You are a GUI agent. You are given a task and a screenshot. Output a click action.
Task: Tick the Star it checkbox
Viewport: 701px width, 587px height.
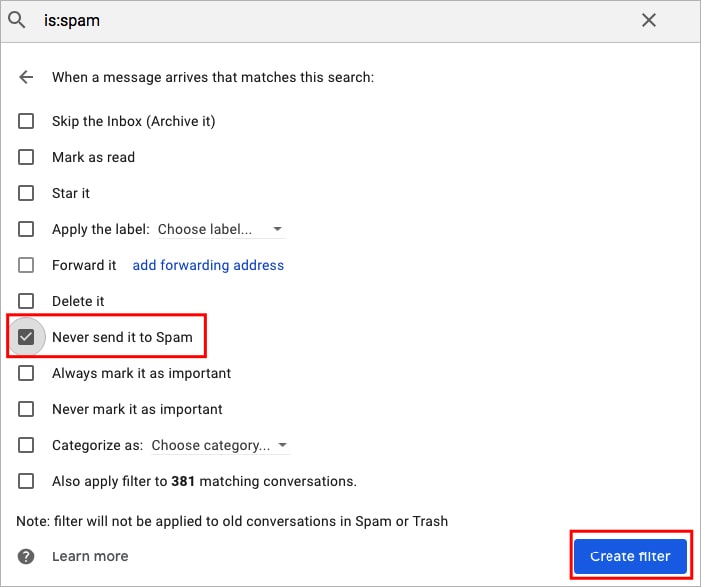[x=26, y=193]
